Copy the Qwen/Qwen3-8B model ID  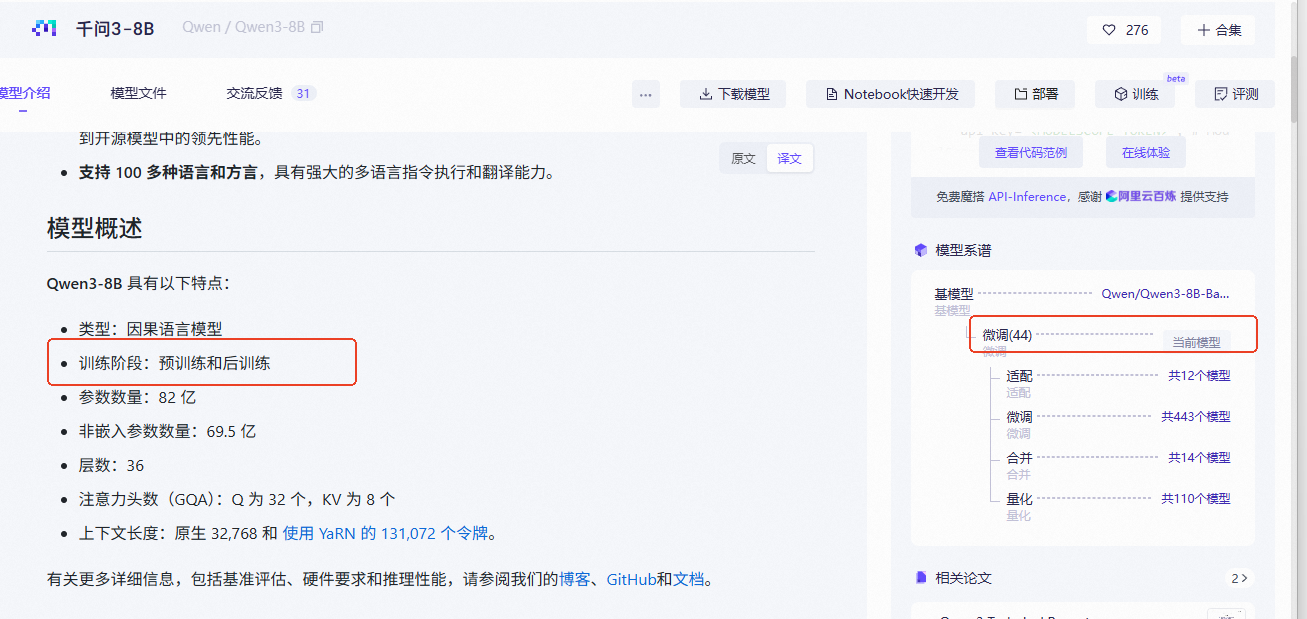(x=317, y=28)
